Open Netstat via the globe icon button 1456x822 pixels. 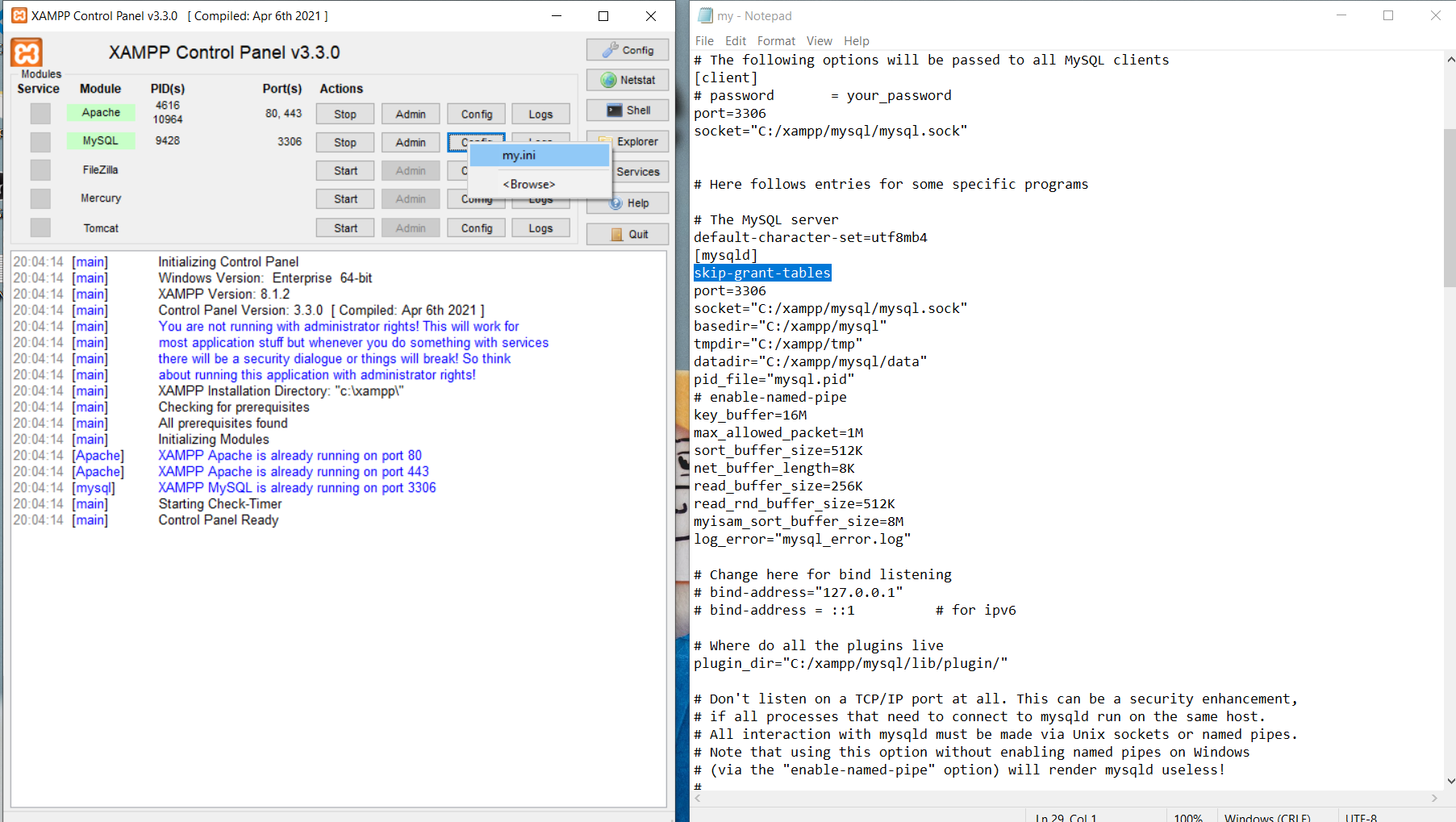point(628,80)
